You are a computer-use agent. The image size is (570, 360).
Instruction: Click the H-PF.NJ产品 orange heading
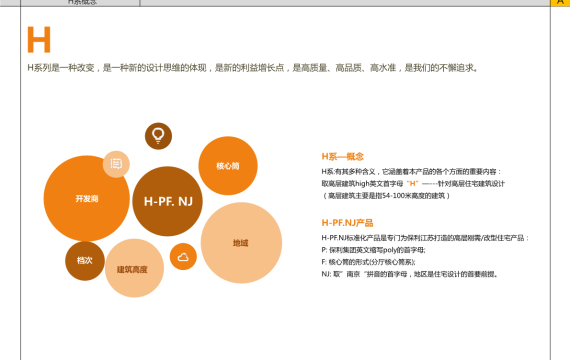347,223
